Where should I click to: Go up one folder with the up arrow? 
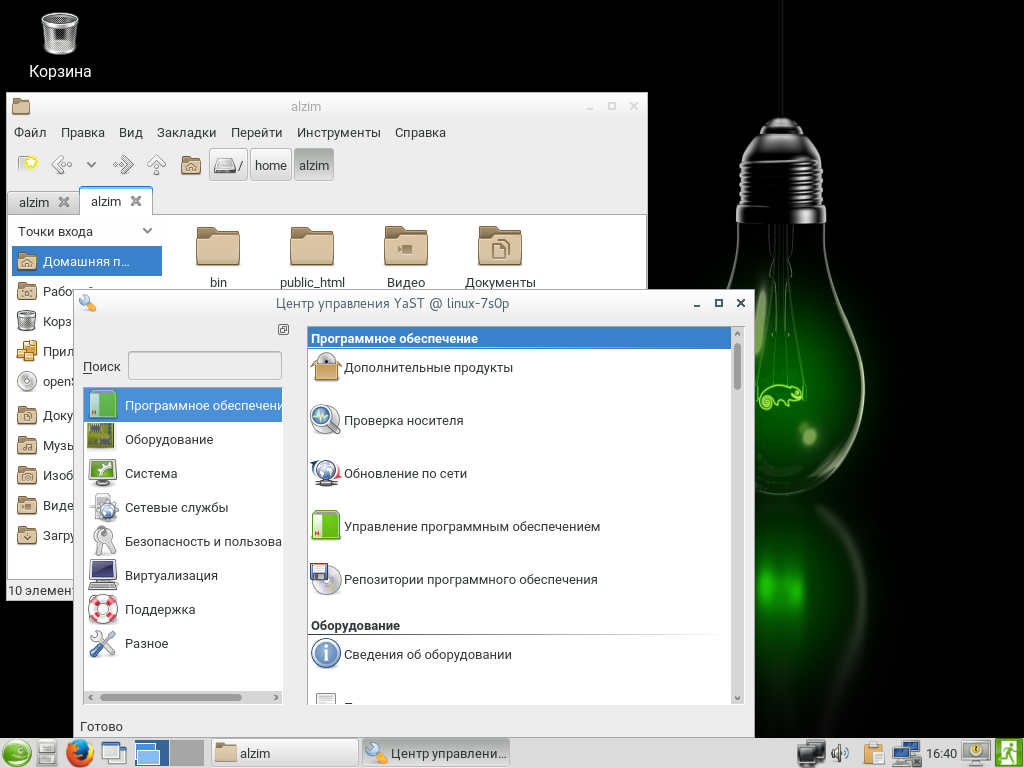click(156, 165)
